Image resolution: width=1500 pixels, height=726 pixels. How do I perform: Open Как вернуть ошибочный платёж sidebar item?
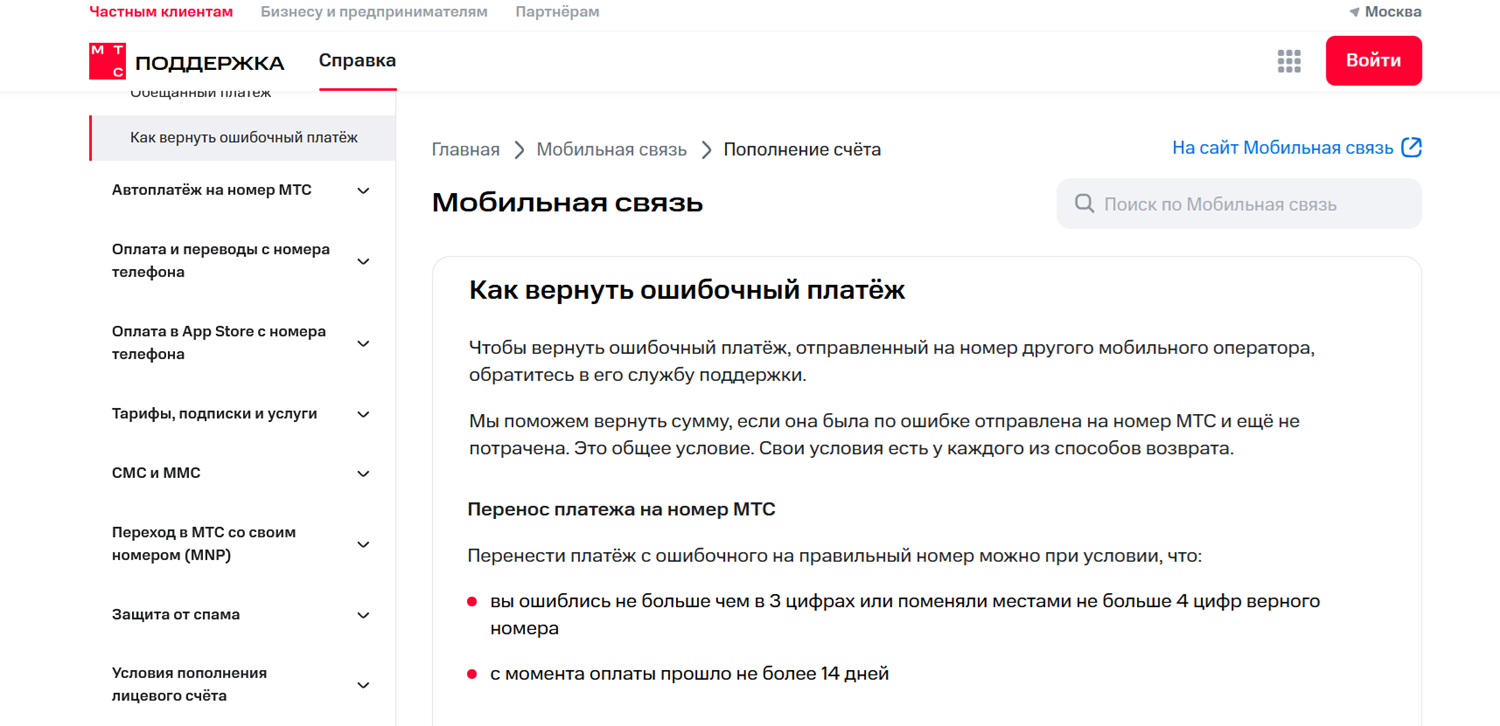243,138
